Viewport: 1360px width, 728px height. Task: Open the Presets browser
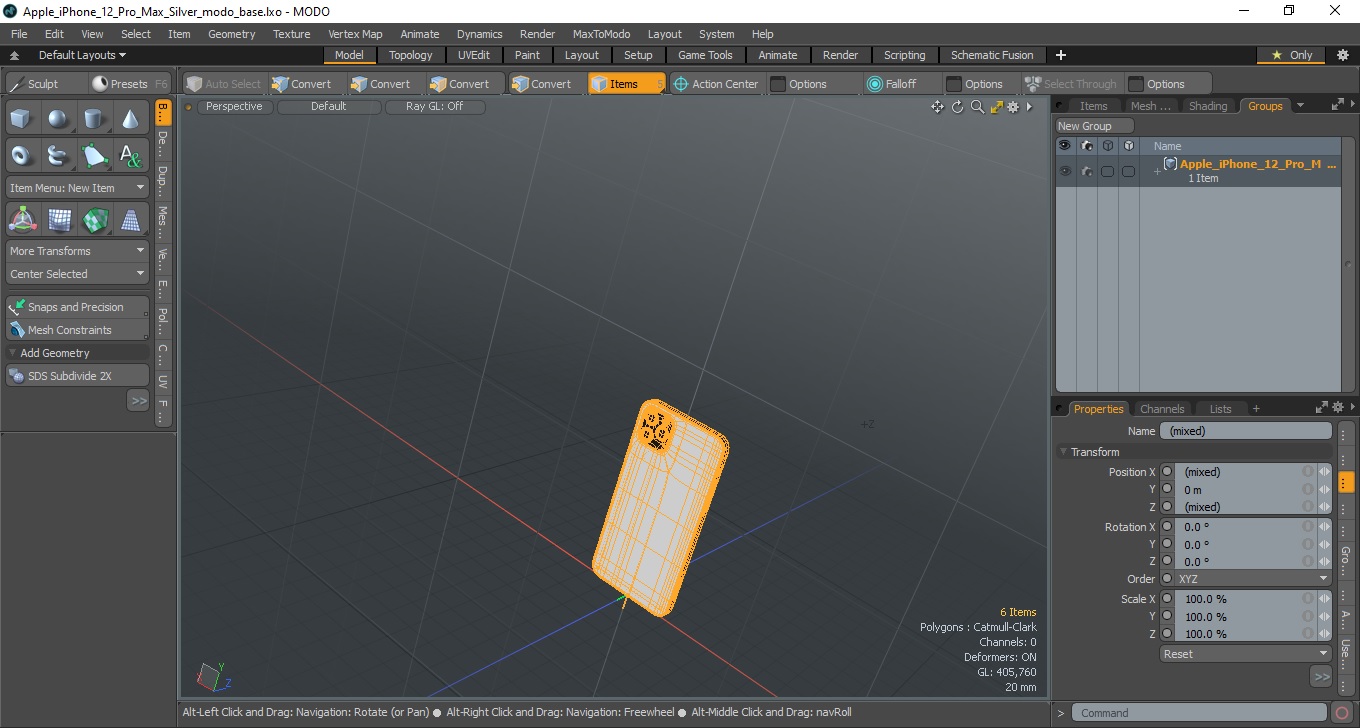point(129,84)
